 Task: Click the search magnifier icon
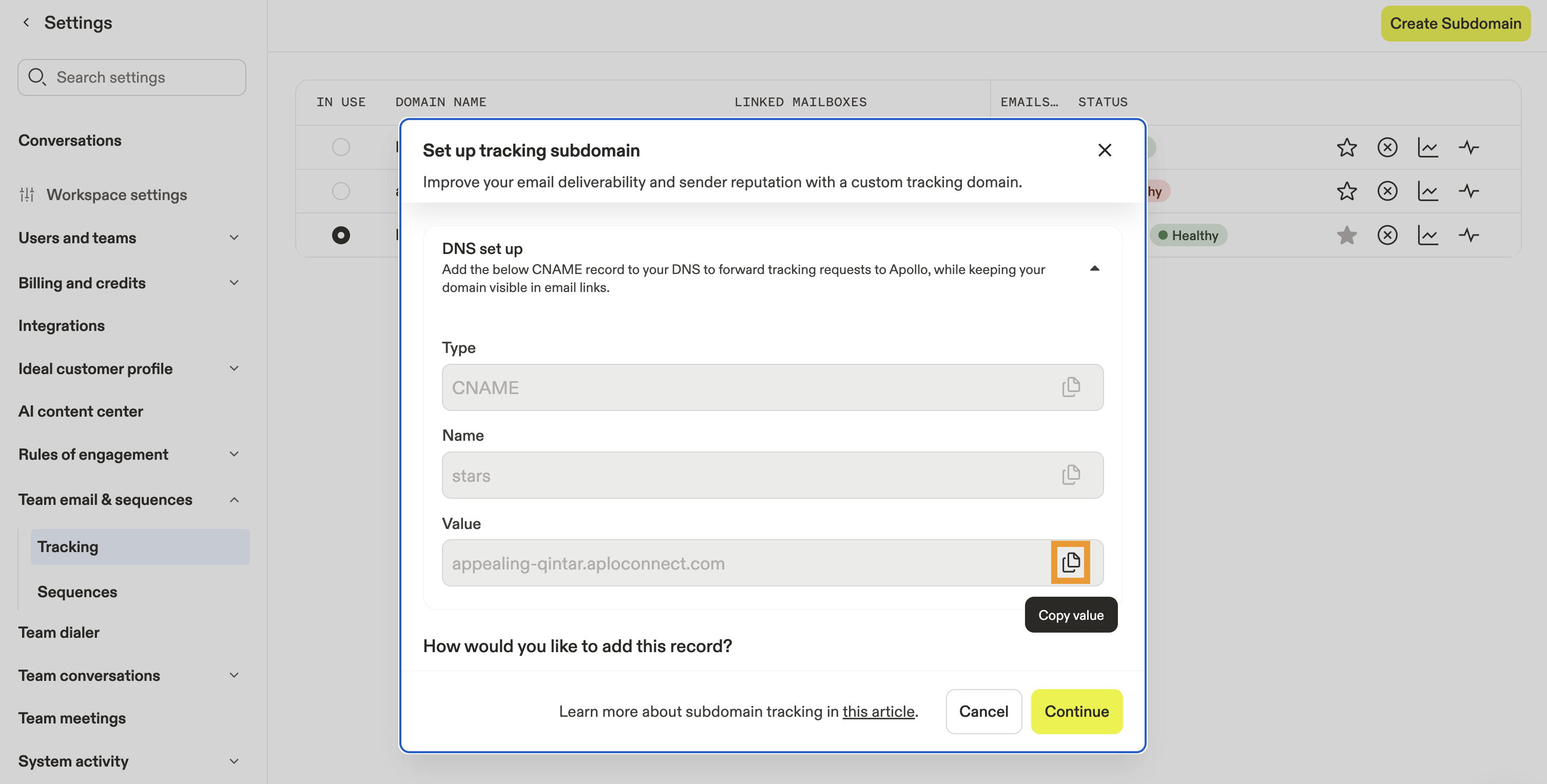[x=36, y=77]
